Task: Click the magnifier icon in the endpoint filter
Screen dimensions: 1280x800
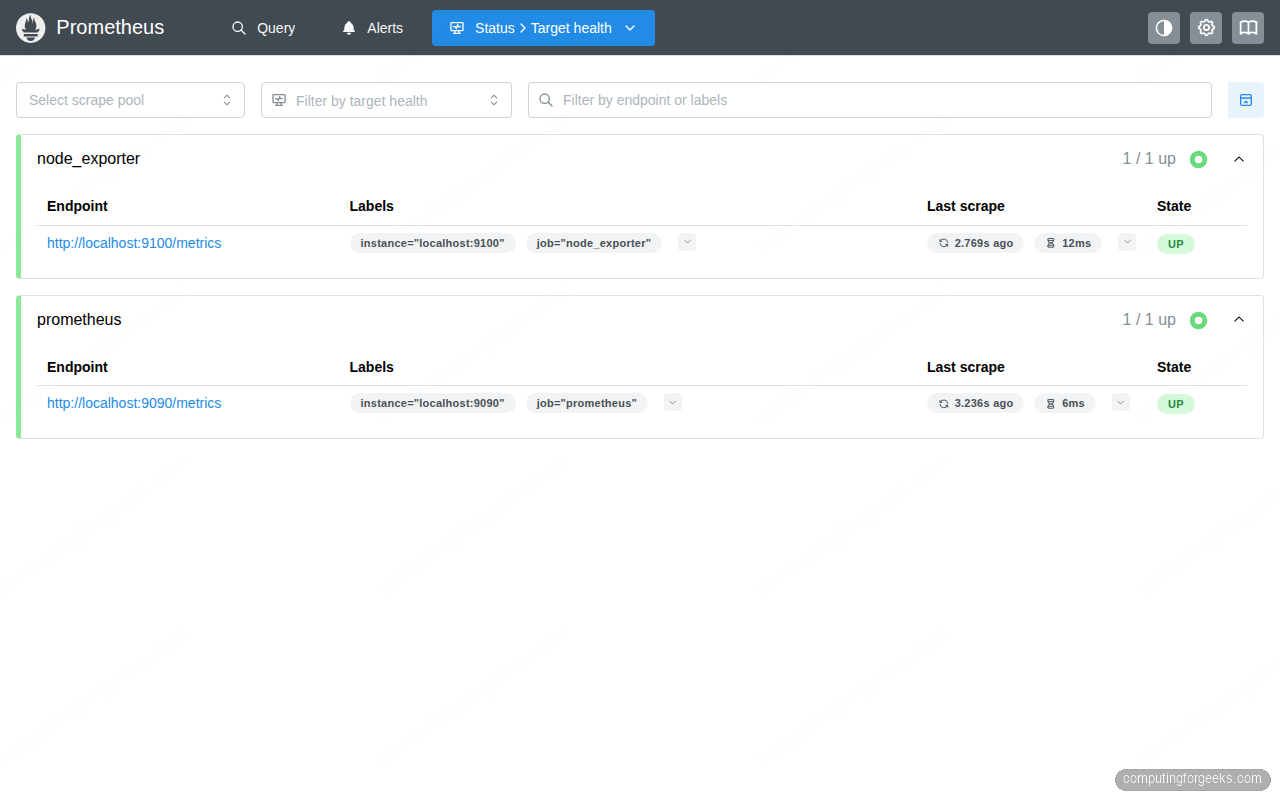Action: (545, 100)
